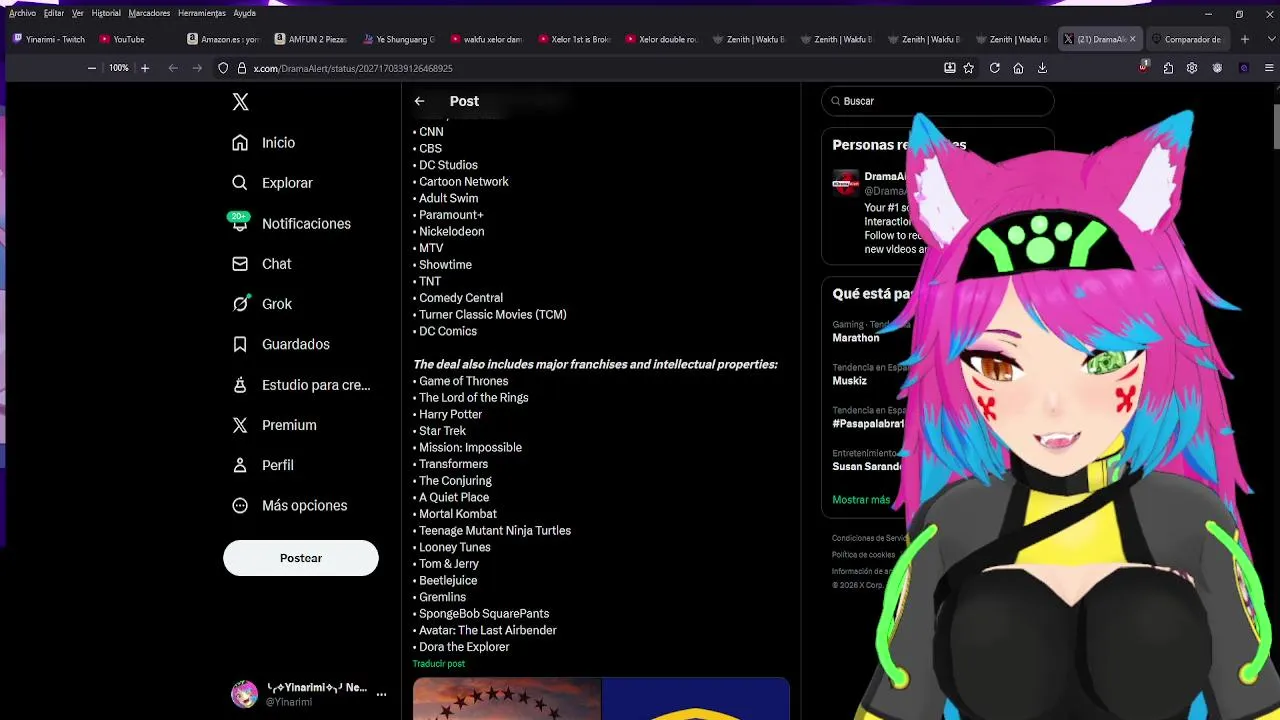Image resolution: width=1280 pixels, height=720 pixels.
Task: Click Política de cookies footer link
Action: pos(863,555)
